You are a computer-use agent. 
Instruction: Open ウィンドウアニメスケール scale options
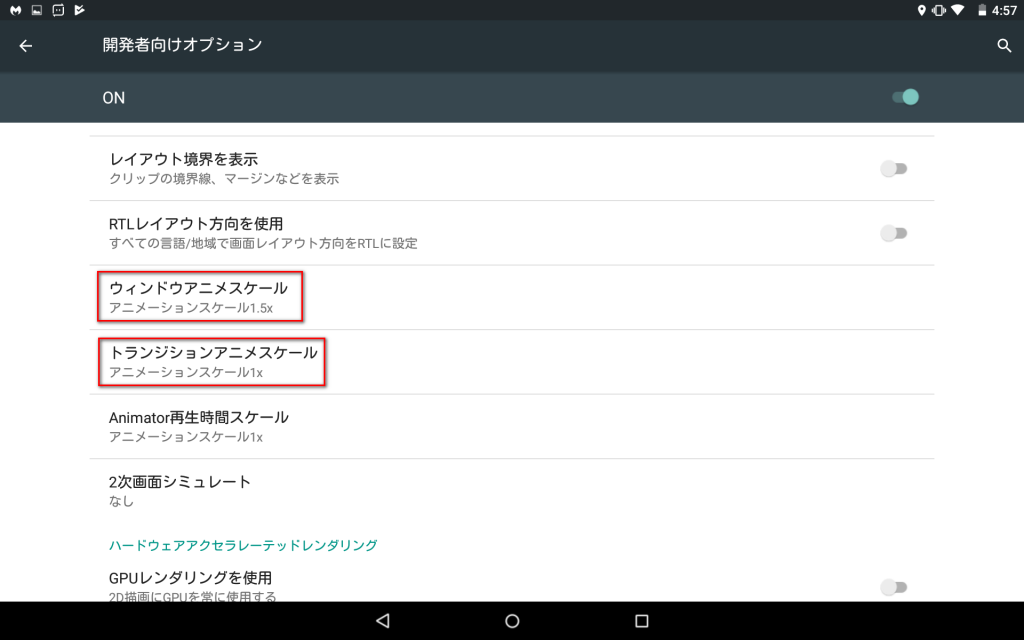coord(200,297)
